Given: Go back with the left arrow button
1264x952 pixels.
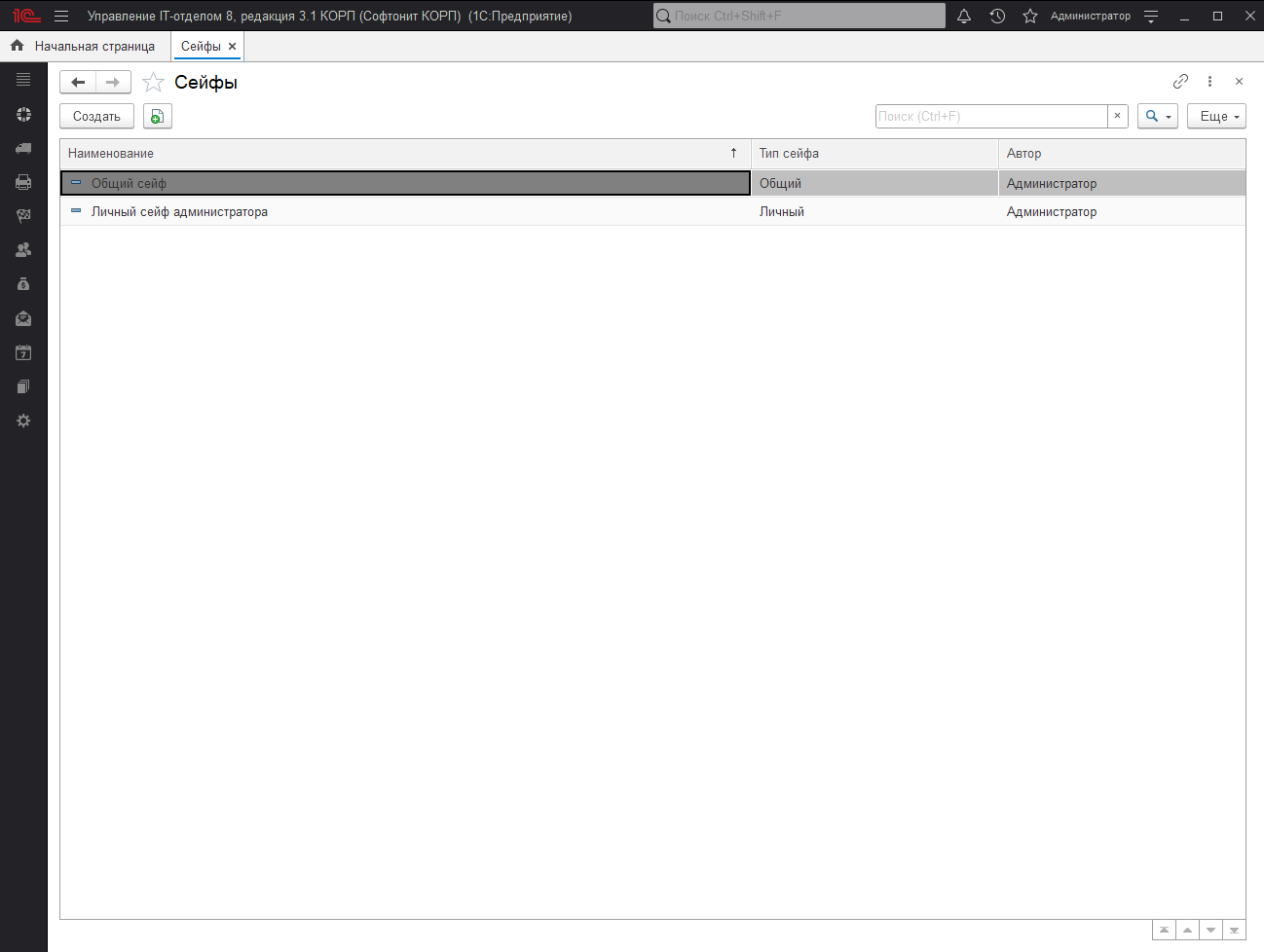Looking at the screenshot, I should (x=78, y=83).
